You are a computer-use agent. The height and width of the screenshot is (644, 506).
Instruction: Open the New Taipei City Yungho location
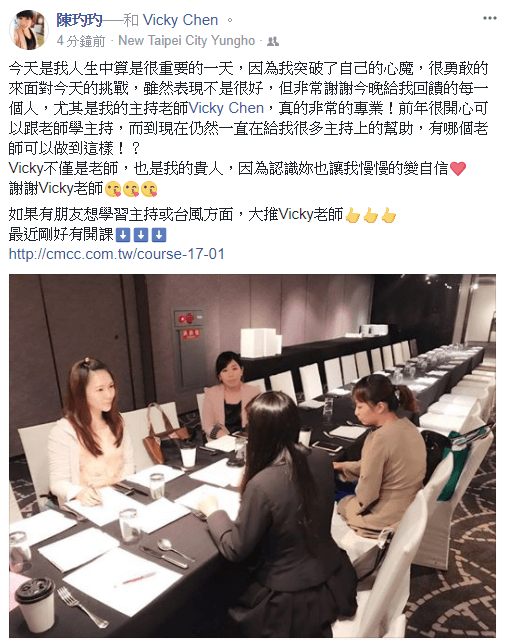click(186, 41)
